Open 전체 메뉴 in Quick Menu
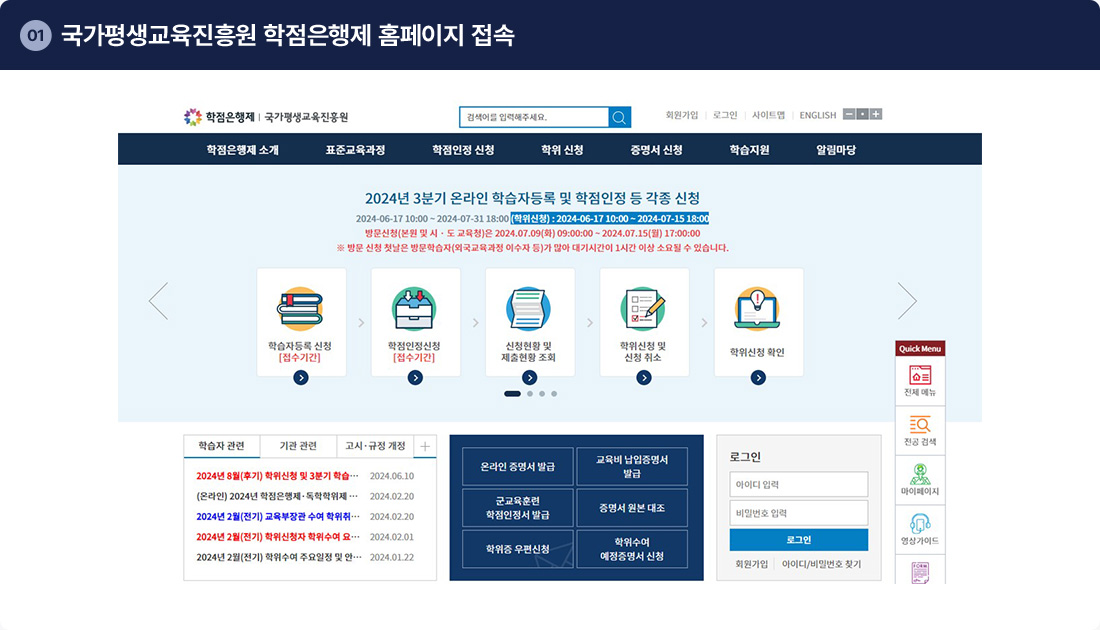The image size is (1100, 630). tap(920, 381)
